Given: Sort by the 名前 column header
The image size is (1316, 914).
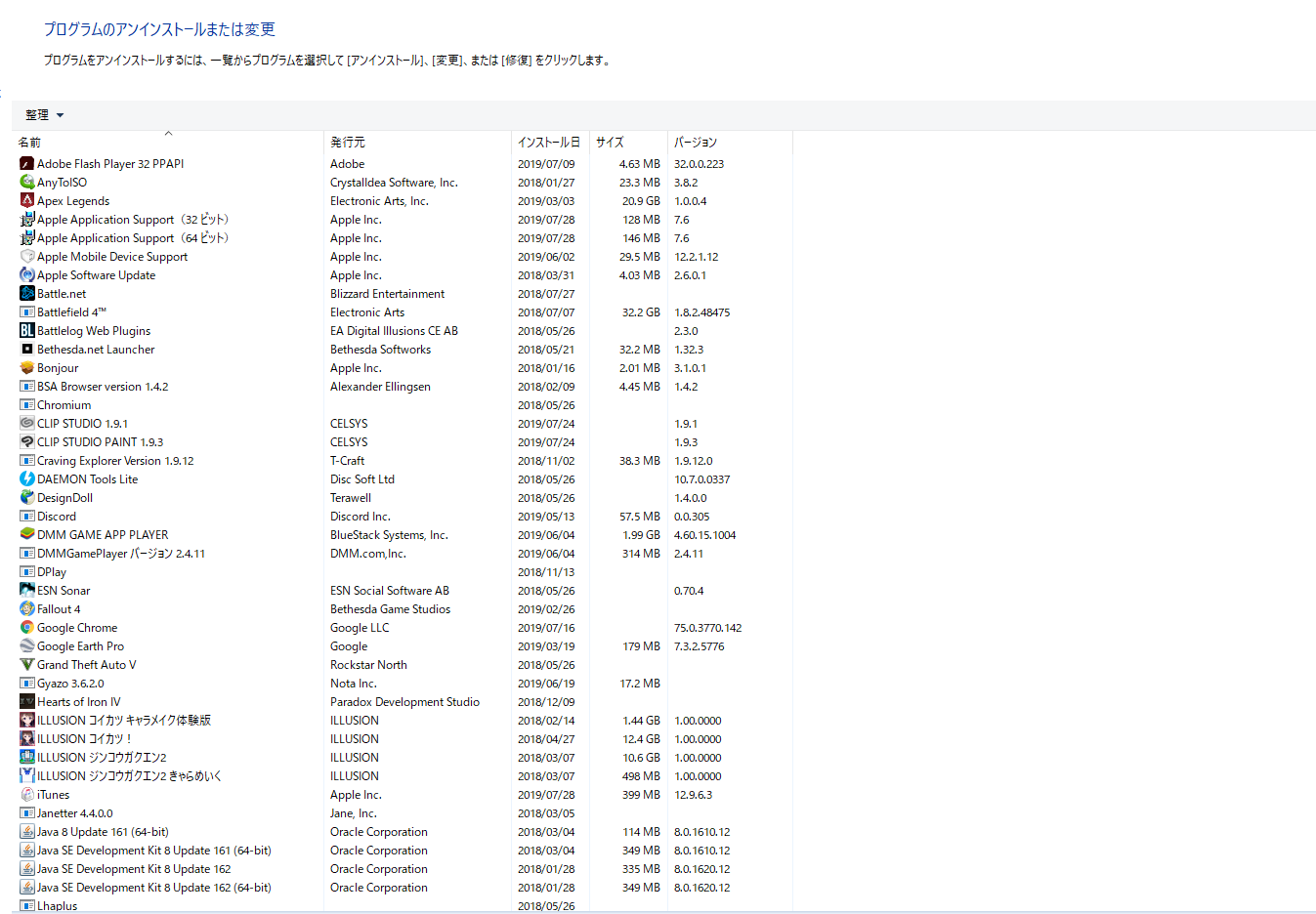Looking at the screenshot, I should pyautogui.click(x=170, y=143).
